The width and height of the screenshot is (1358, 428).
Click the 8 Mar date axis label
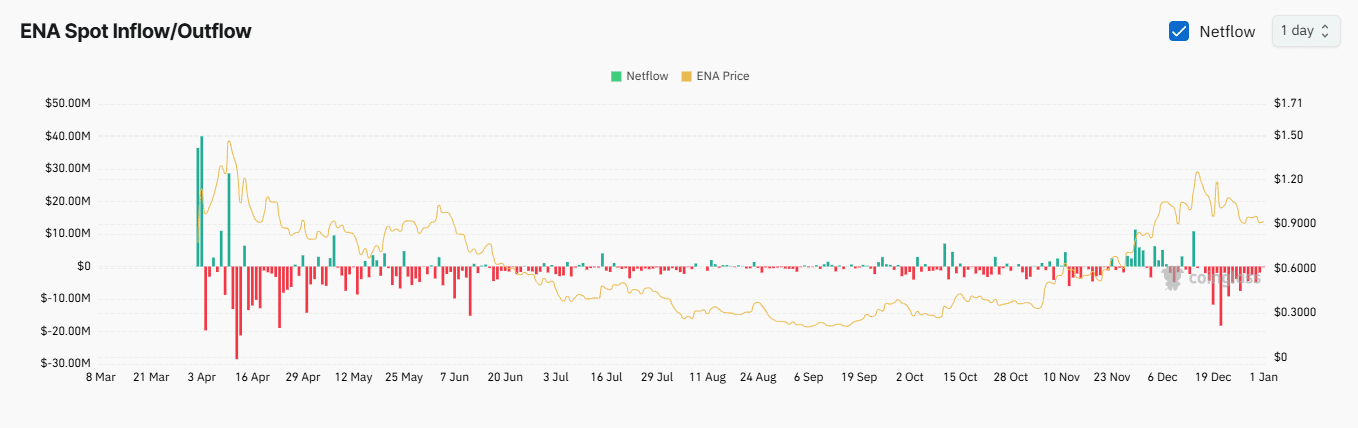[x=101, y=377]
